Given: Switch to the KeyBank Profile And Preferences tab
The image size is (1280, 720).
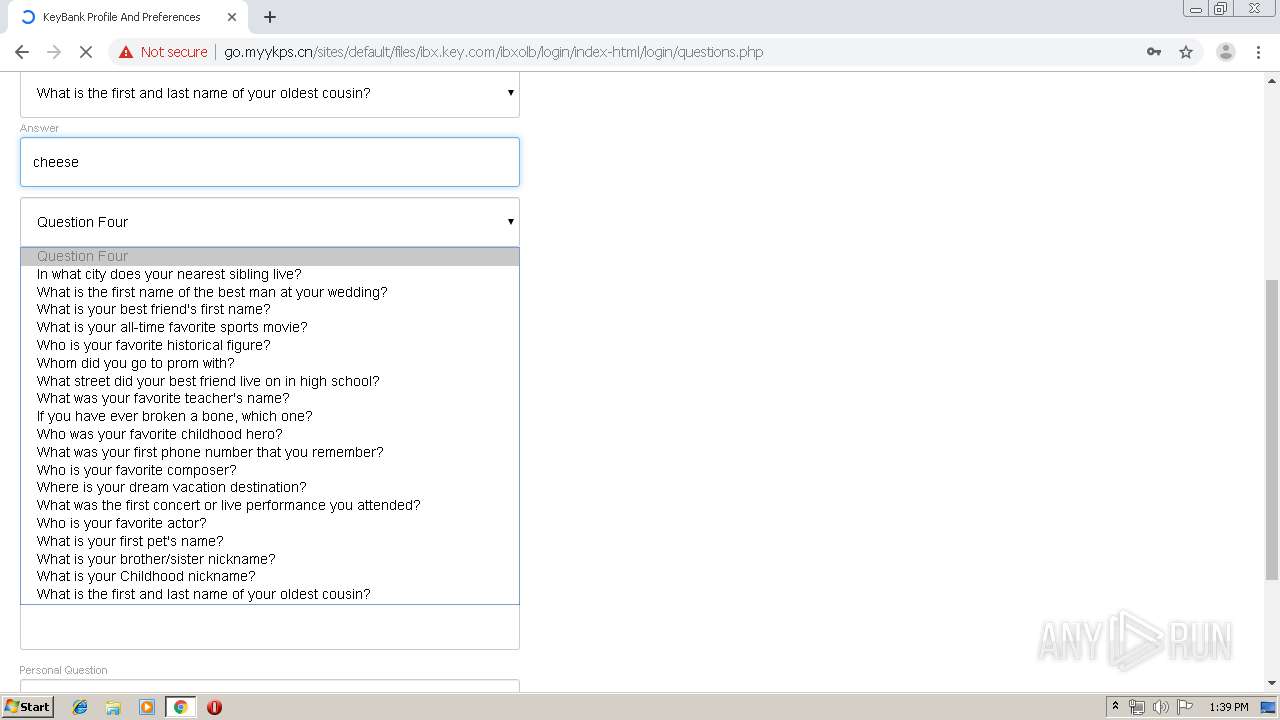Looking at the screenshot, I should coord(121,17).
